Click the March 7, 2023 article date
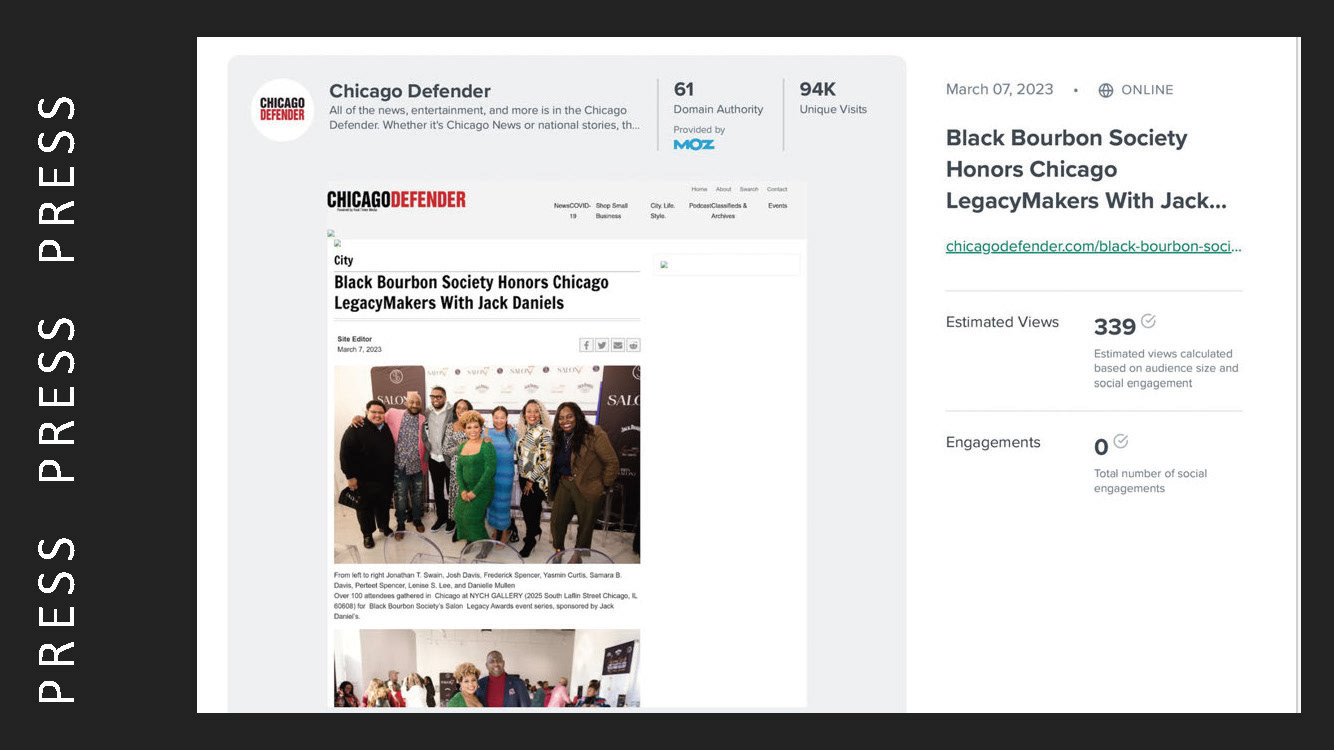Screen dimensions: 1334x750 [x=359, y=349]
